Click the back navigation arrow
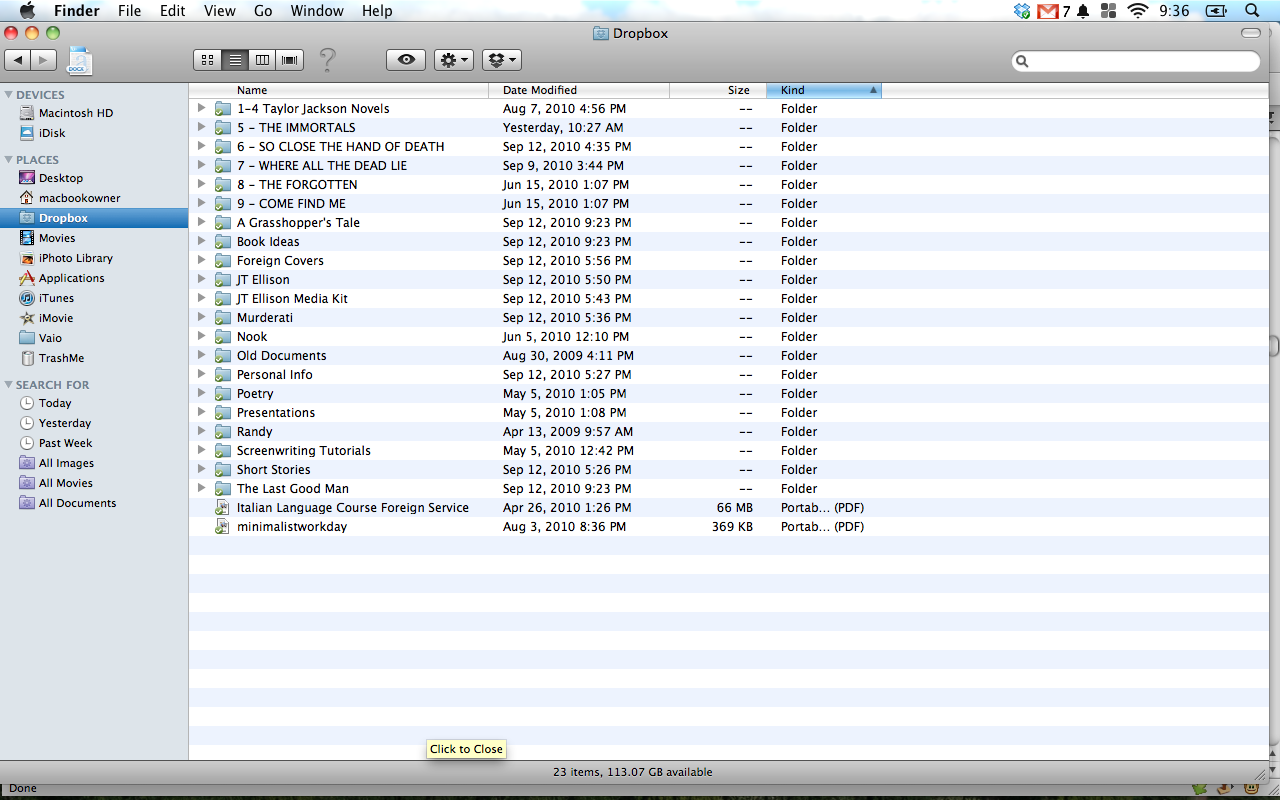 (18, 60)
